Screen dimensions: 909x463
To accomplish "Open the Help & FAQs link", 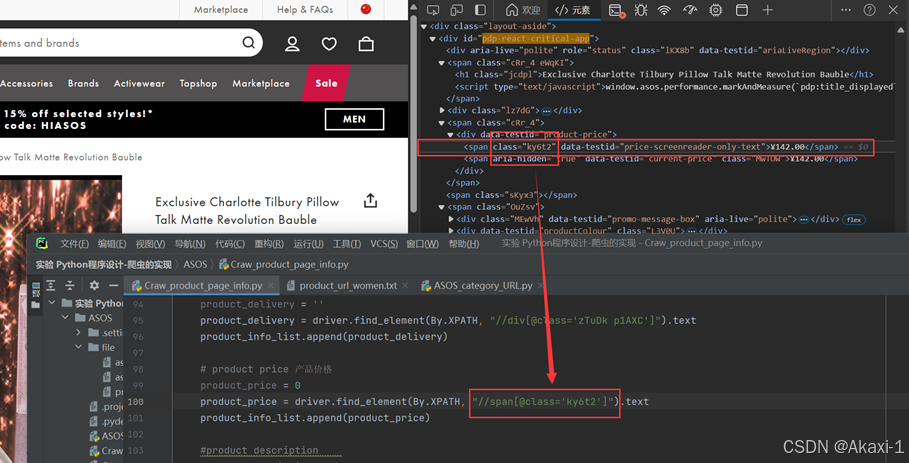I will (305, 9).
